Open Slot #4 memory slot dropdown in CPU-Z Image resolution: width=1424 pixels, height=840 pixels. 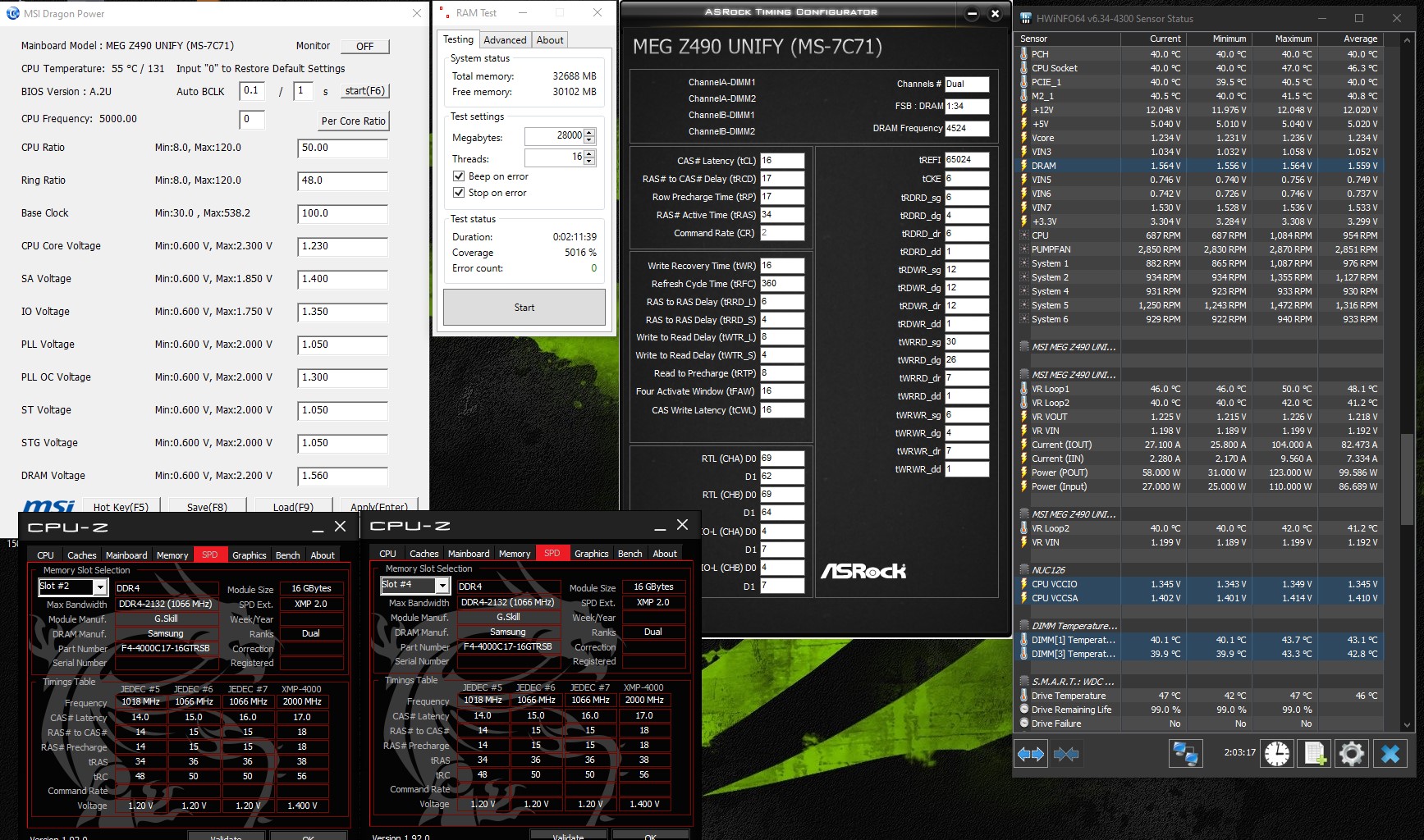pos(442,585)
